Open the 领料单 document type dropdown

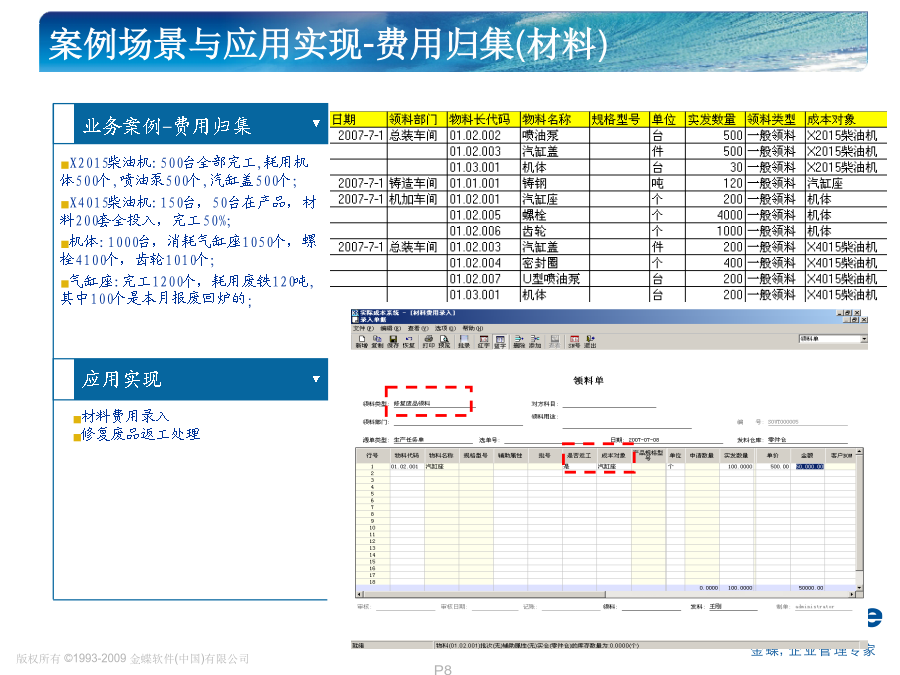[864, 339]
